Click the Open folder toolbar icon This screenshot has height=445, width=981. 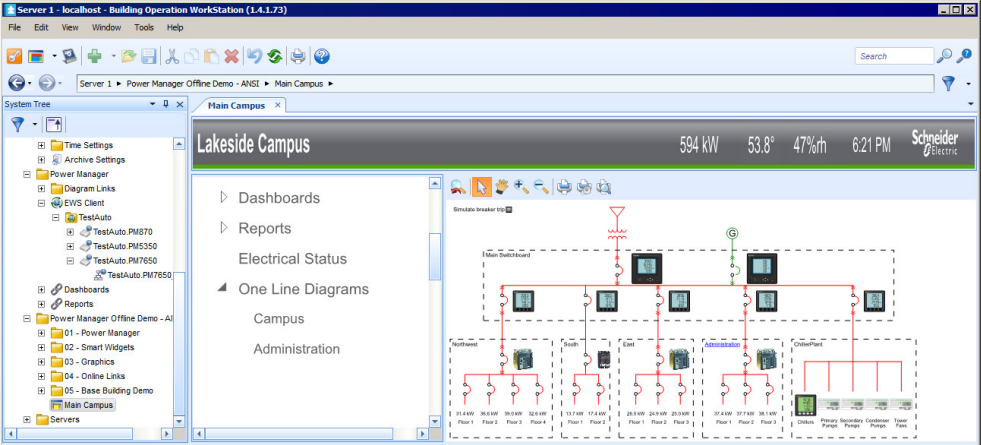(129, 56)
